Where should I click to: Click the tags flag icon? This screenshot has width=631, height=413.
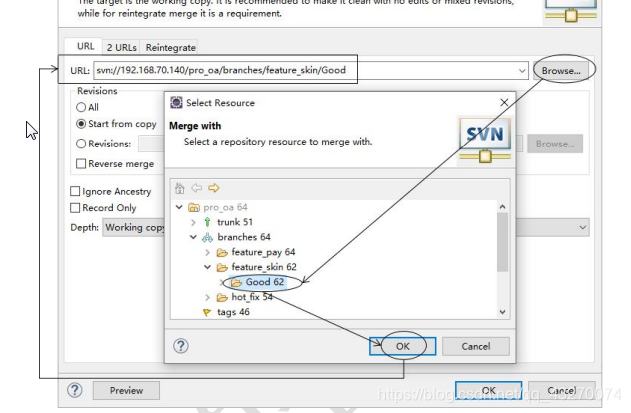[207, 312]
